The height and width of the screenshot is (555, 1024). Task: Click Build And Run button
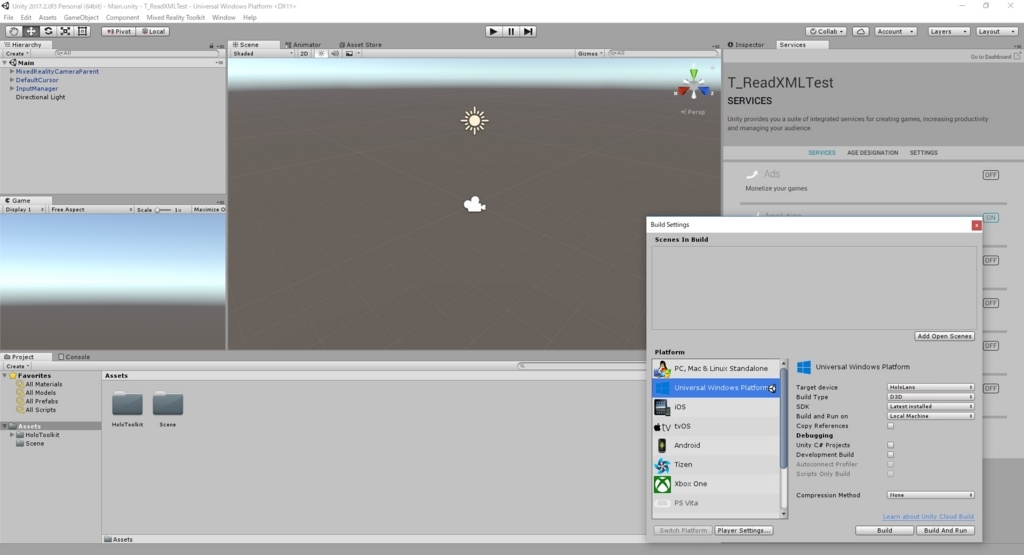945,530
